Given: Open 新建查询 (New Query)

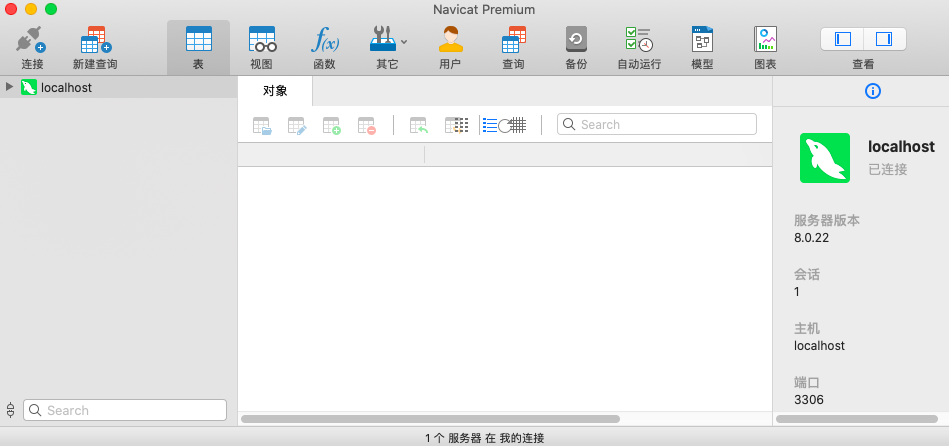Looking at the screenshot, I should (95, 47).
